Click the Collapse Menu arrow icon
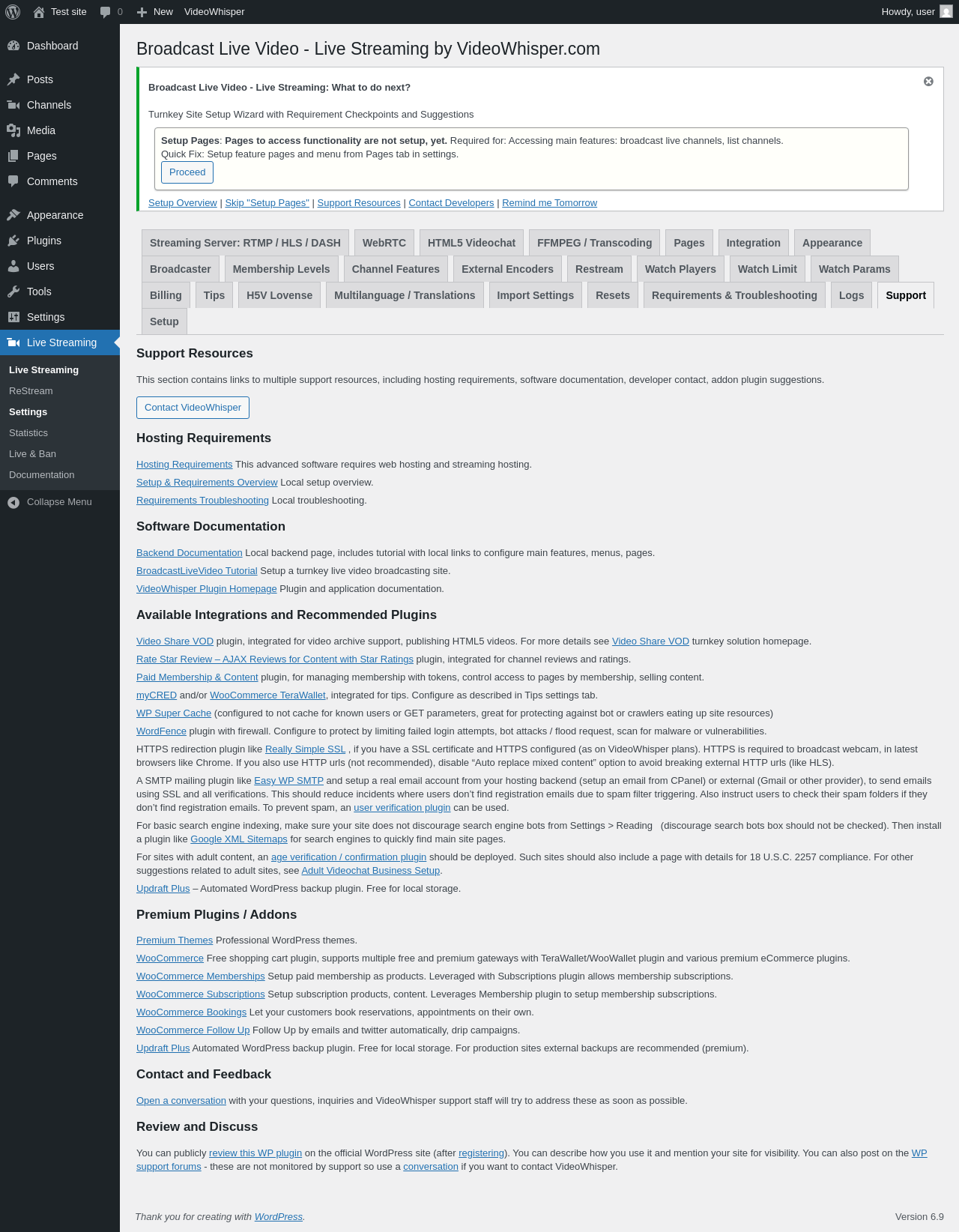The width and height of the screenshot is (959, 1232). coord(13,502)
